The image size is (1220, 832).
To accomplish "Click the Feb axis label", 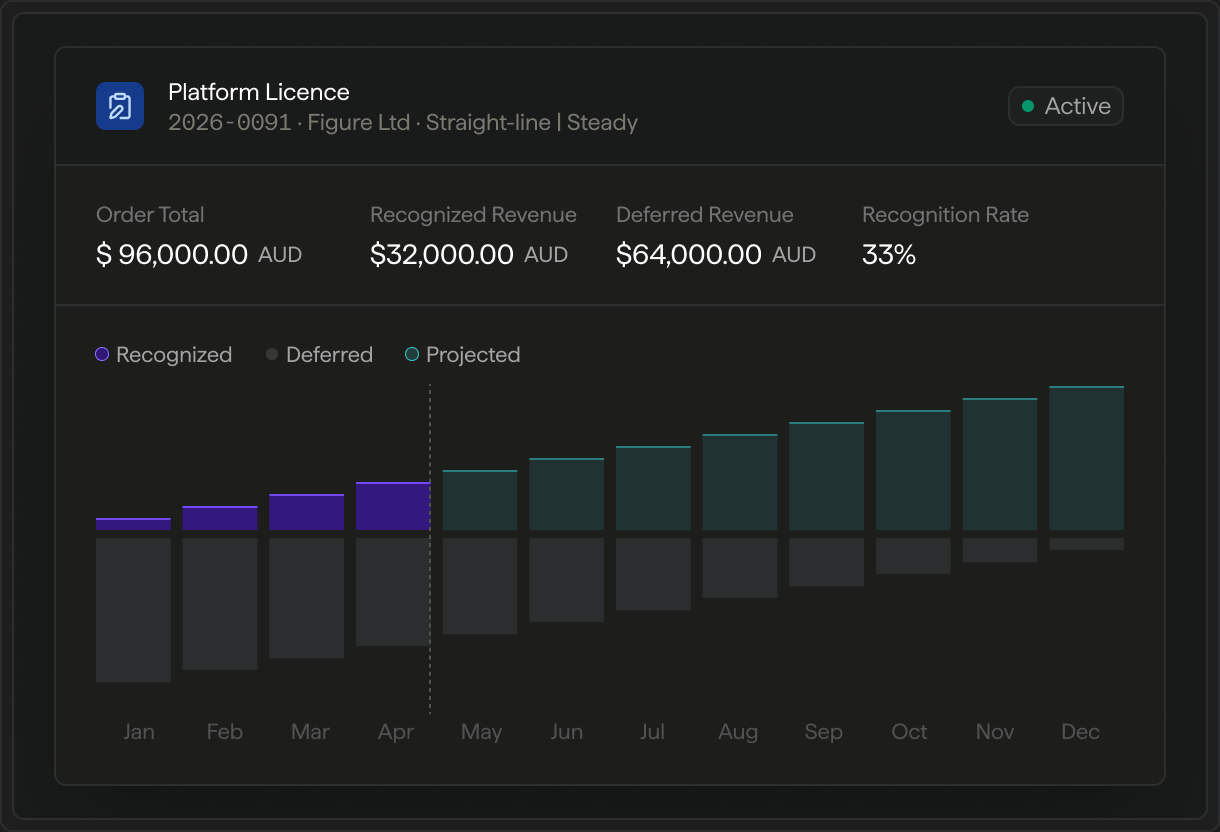I will (225, 732).
